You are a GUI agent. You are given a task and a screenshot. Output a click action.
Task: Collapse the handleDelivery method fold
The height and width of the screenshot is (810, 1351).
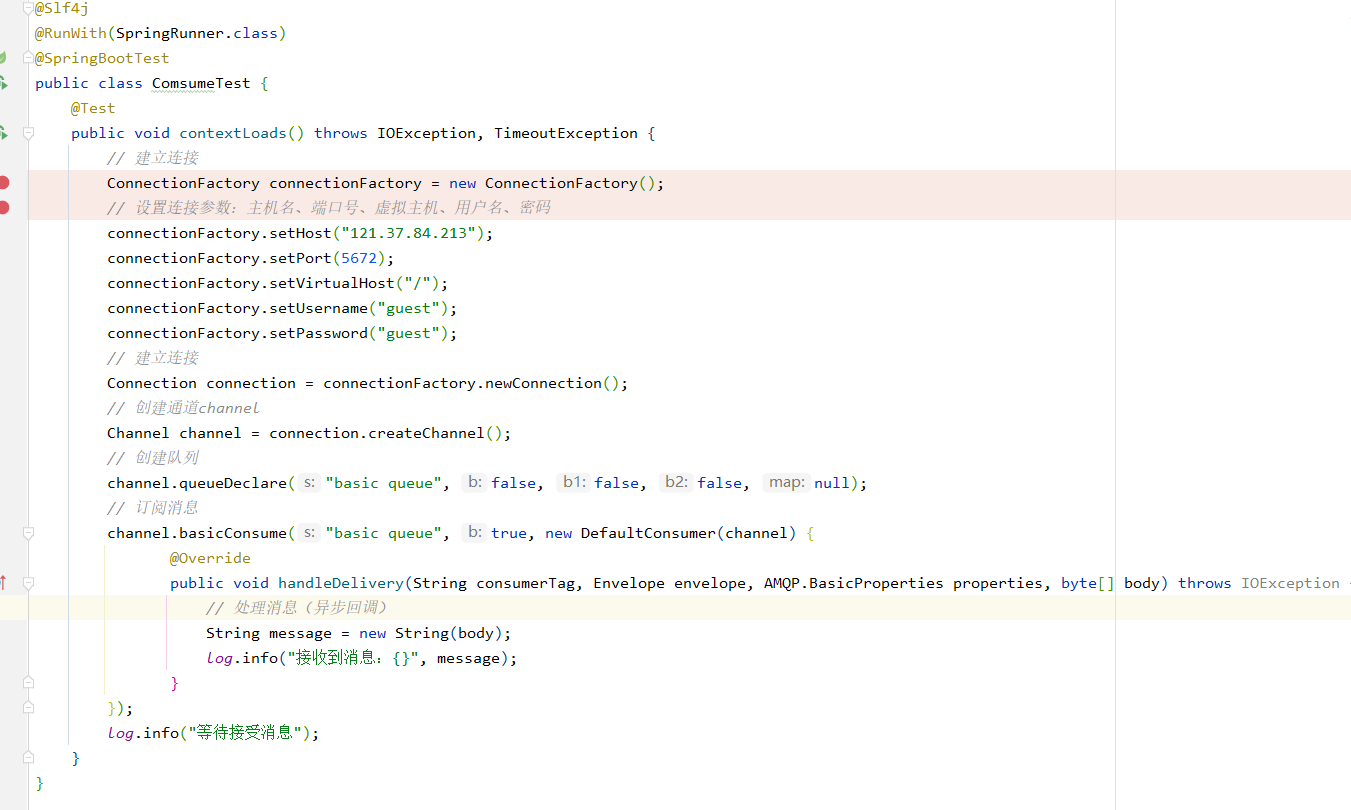(x=28, y=583)
